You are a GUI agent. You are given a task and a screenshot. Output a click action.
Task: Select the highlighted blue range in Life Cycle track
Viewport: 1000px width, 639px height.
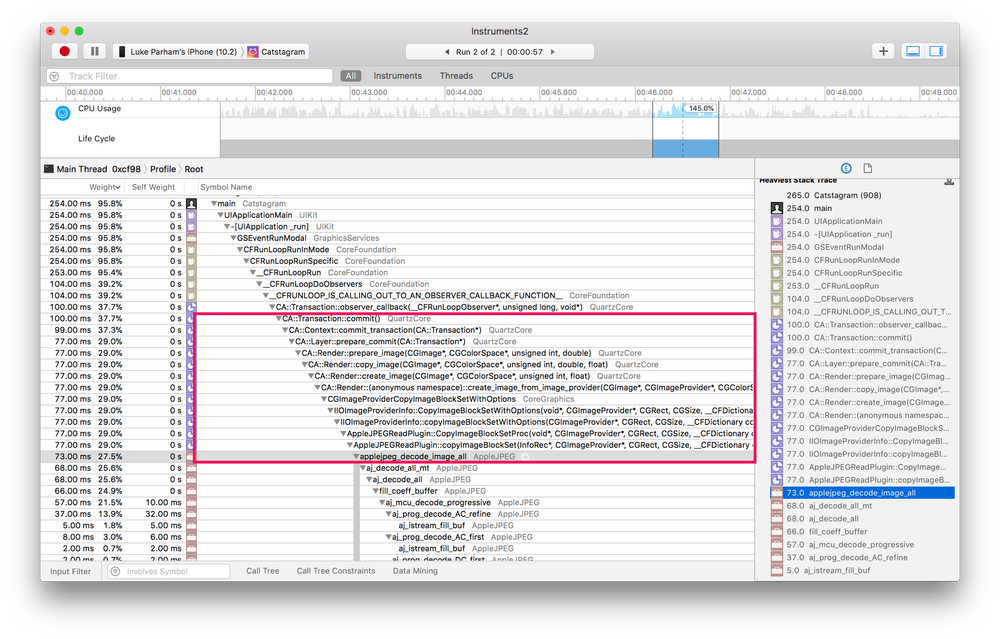point(685,148)
